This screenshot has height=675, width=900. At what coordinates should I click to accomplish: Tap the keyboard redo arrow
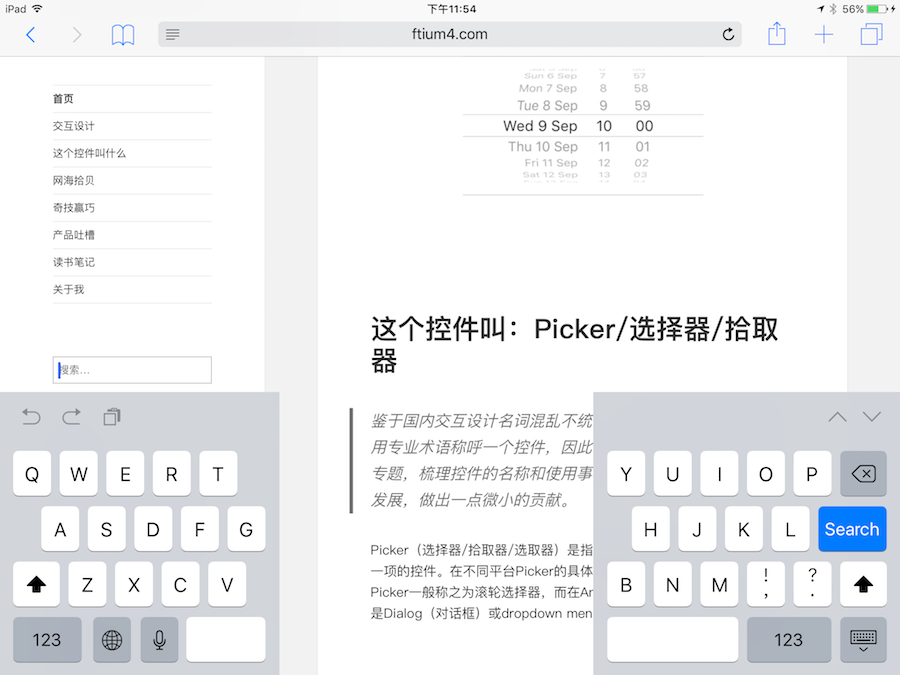coord(71,417)
